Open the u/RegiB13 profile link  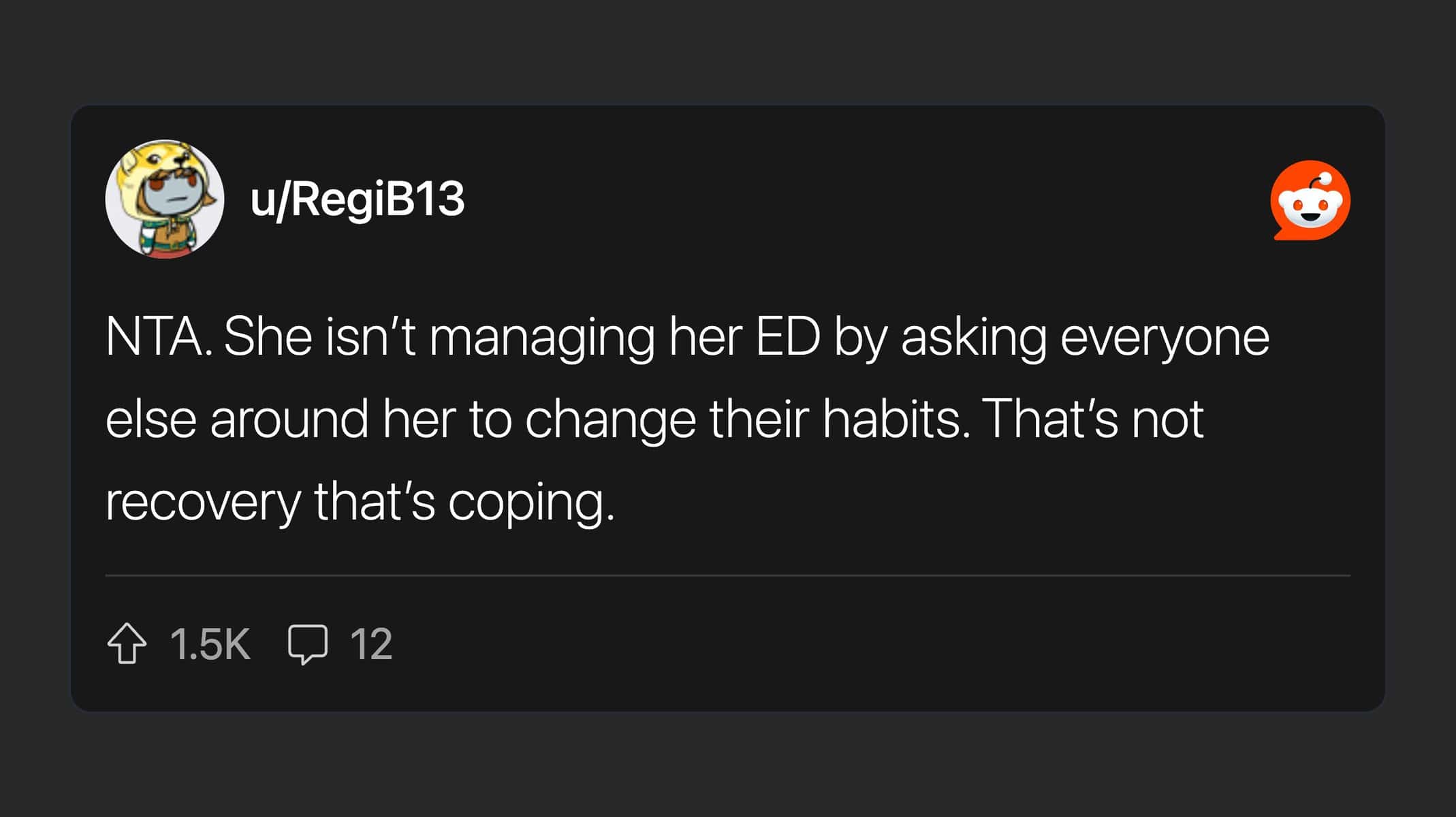357,199
